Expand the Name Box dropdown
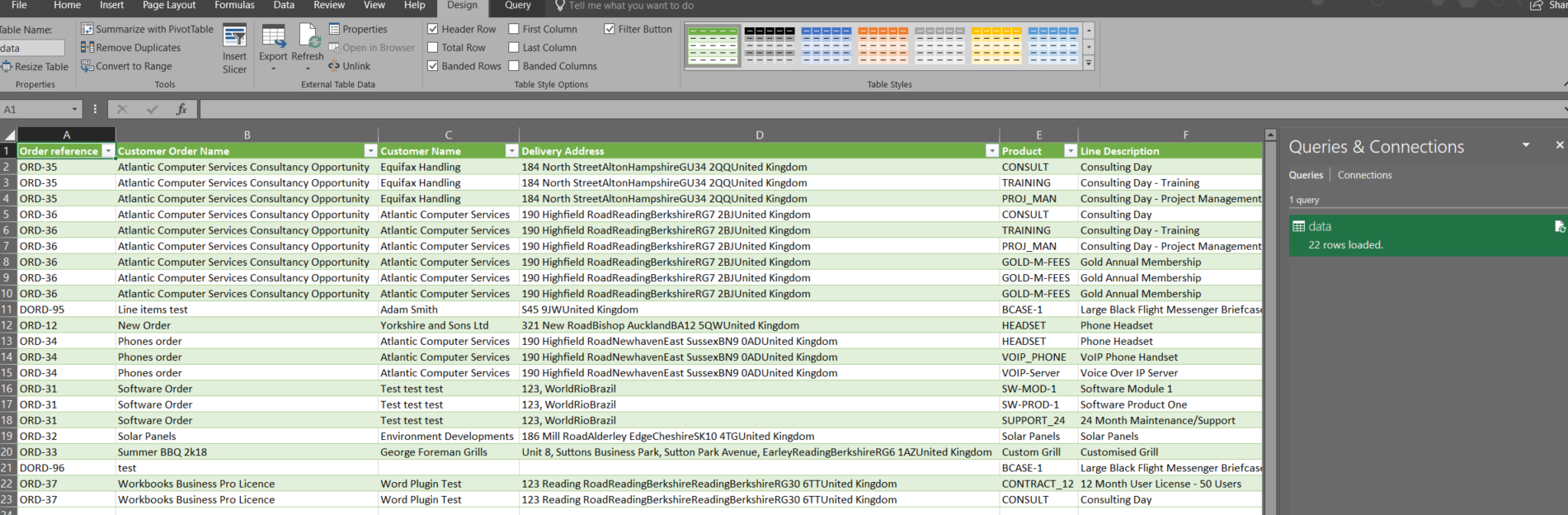 coord(74,109)
